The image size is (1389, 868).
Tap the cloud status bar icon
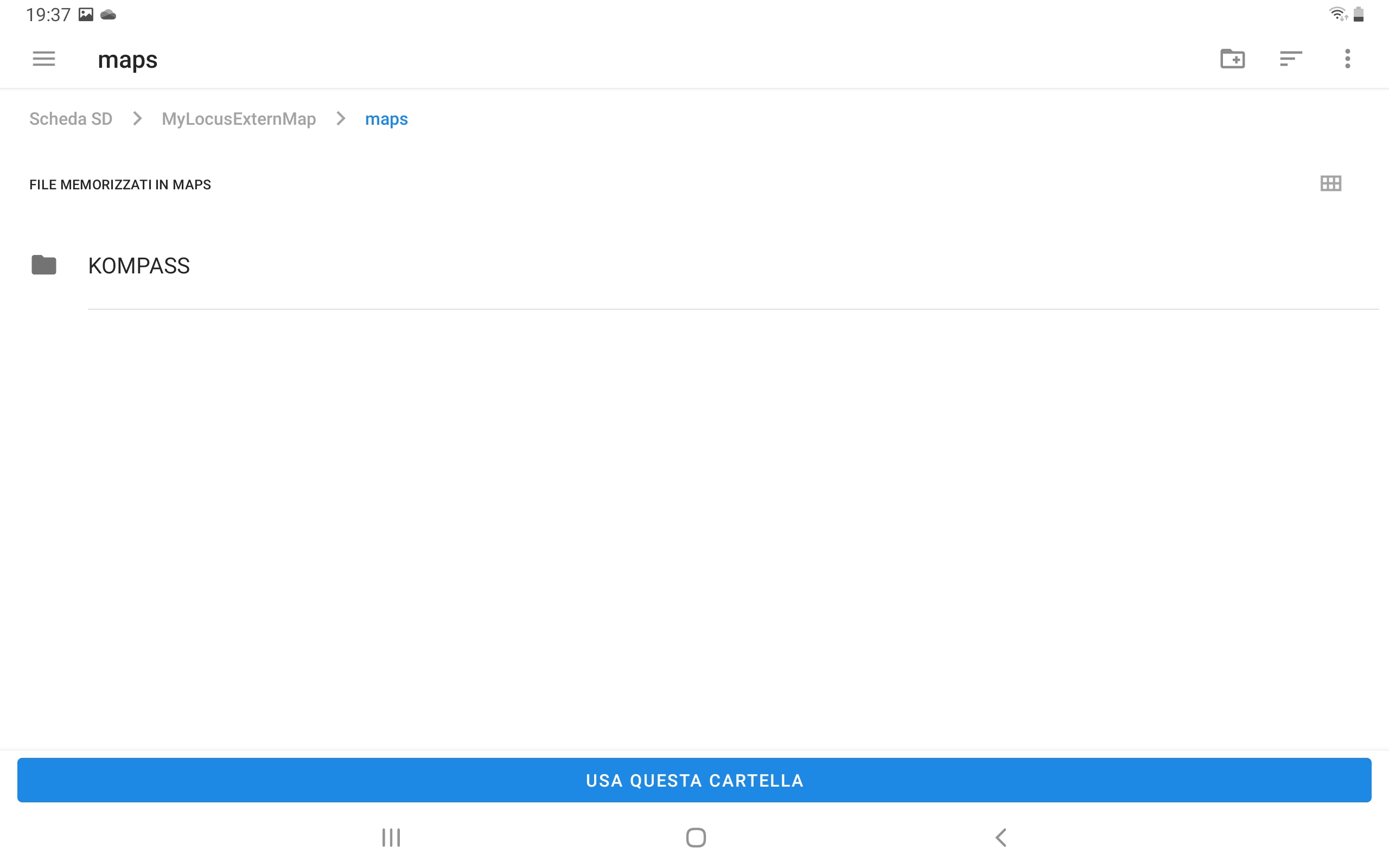[108, 14]
